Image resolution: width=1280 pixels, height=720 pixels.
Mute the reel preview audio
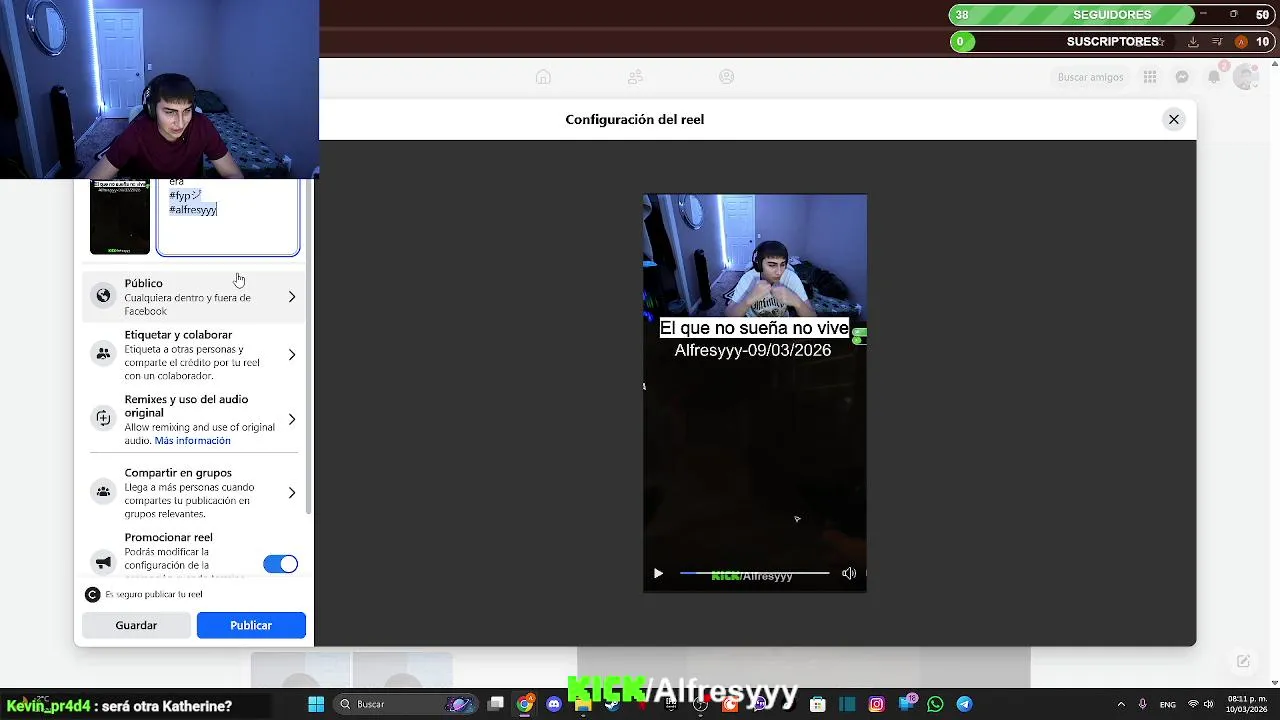pyautogui.click(x=849, y=573)
